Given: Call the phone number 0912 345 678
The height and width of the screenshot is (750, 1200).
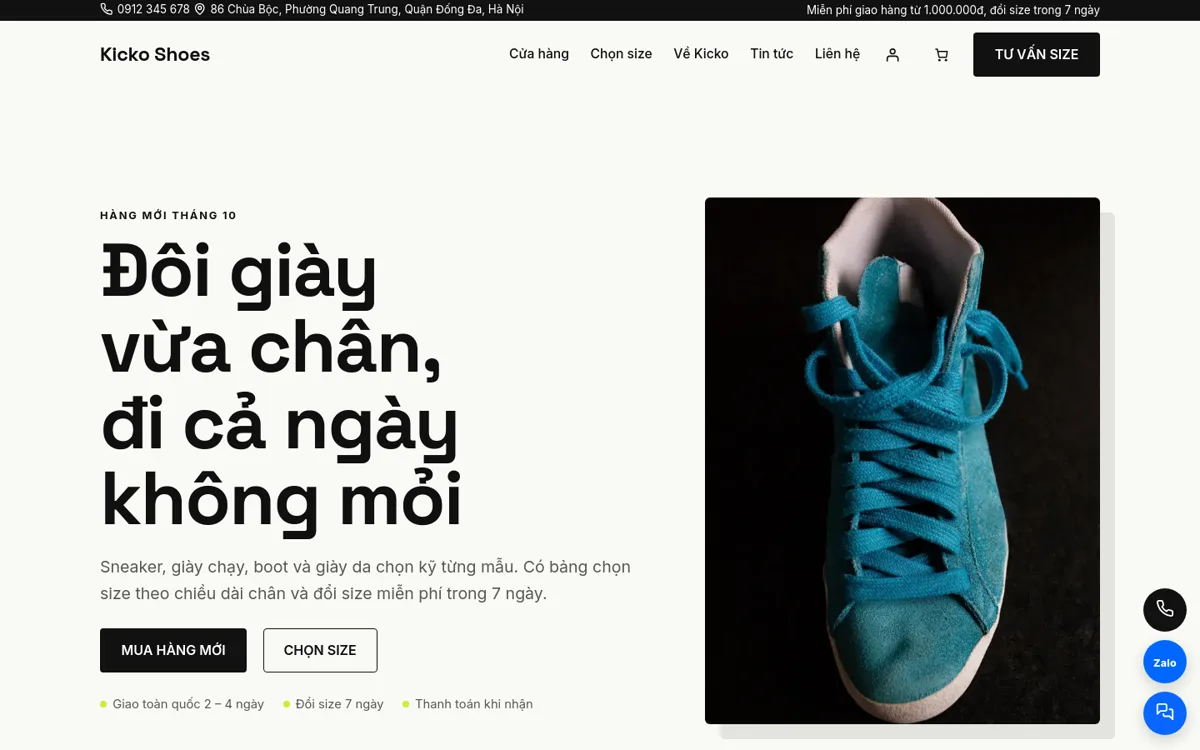Looking at the screenshot, I should (x=153, y=9).
